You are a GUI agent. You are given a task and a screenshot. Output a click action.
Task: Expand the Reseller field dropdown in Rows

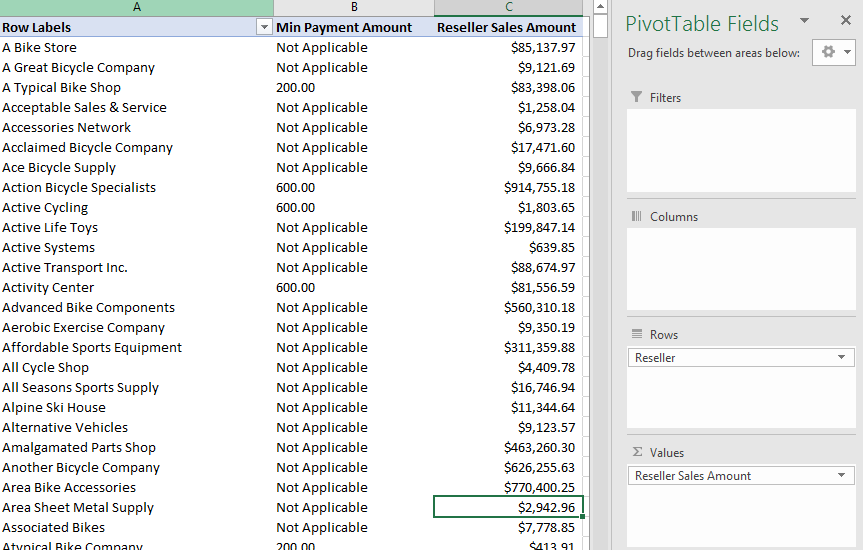pyautogui.click(x=842, y=358)
